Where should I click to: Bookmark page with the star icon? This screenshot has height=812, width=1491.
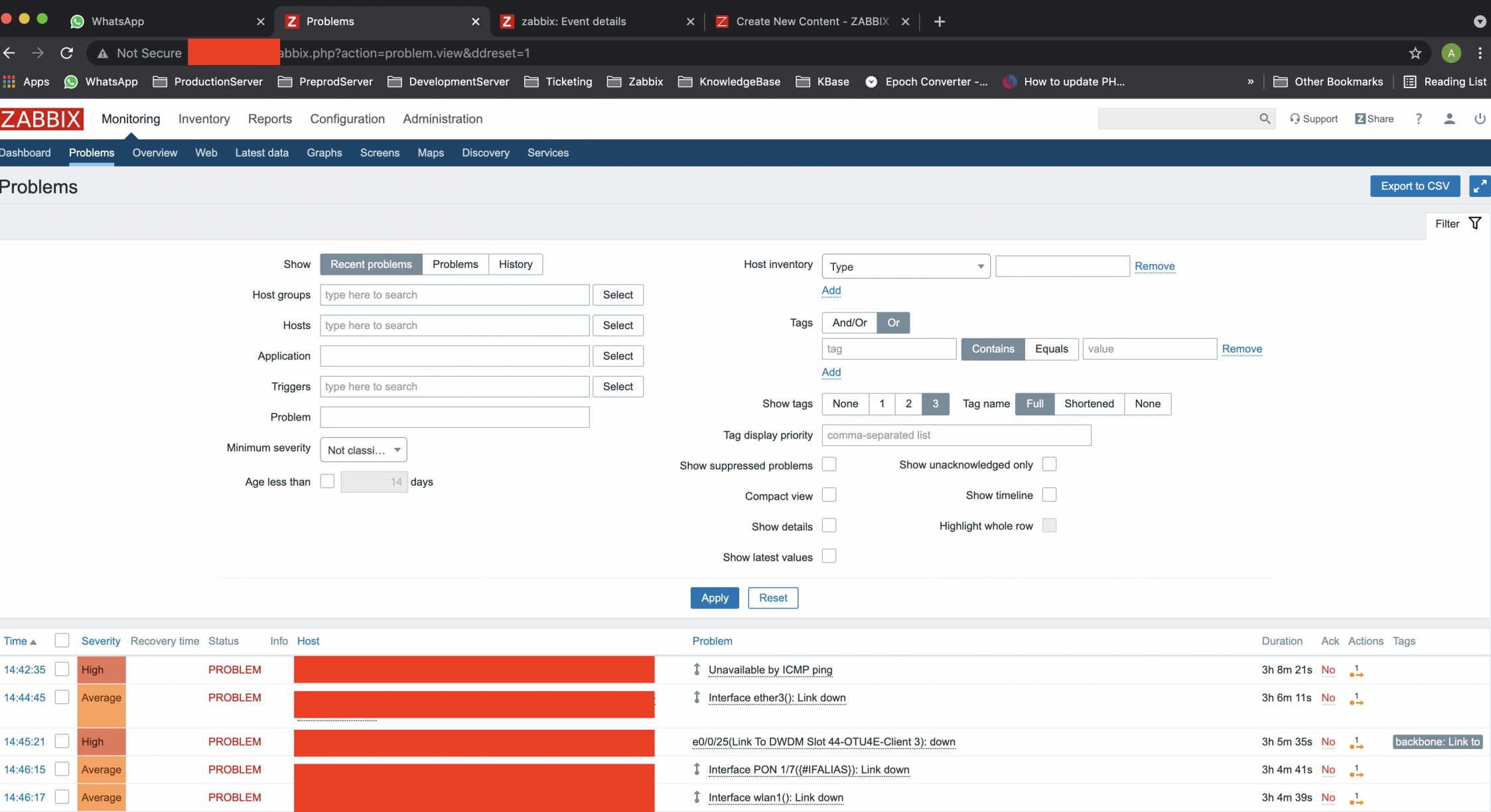coord(1415,53)
